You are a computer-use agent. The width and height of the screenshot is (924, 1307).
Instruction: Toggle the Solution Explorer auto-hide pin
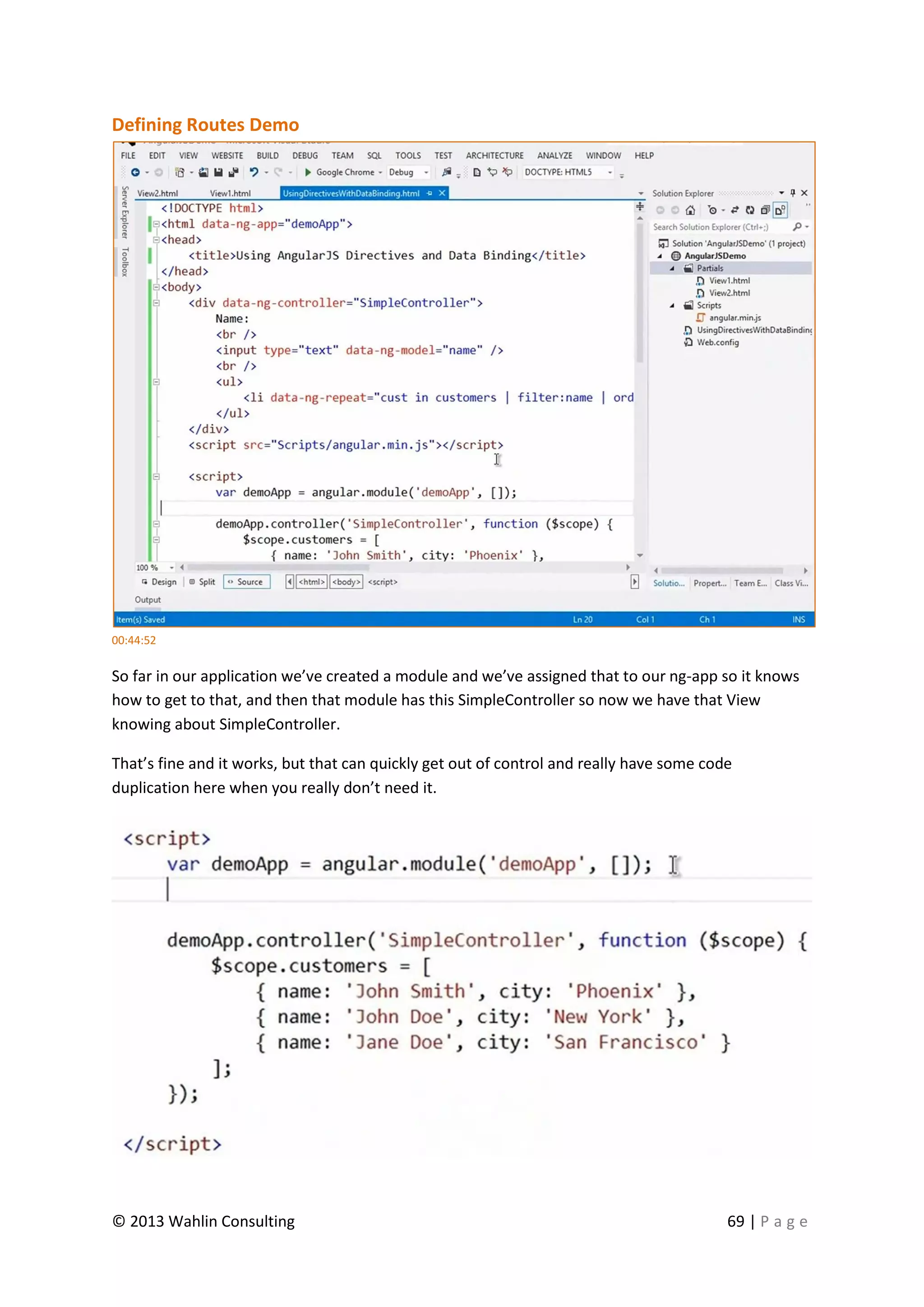[793, 193]
